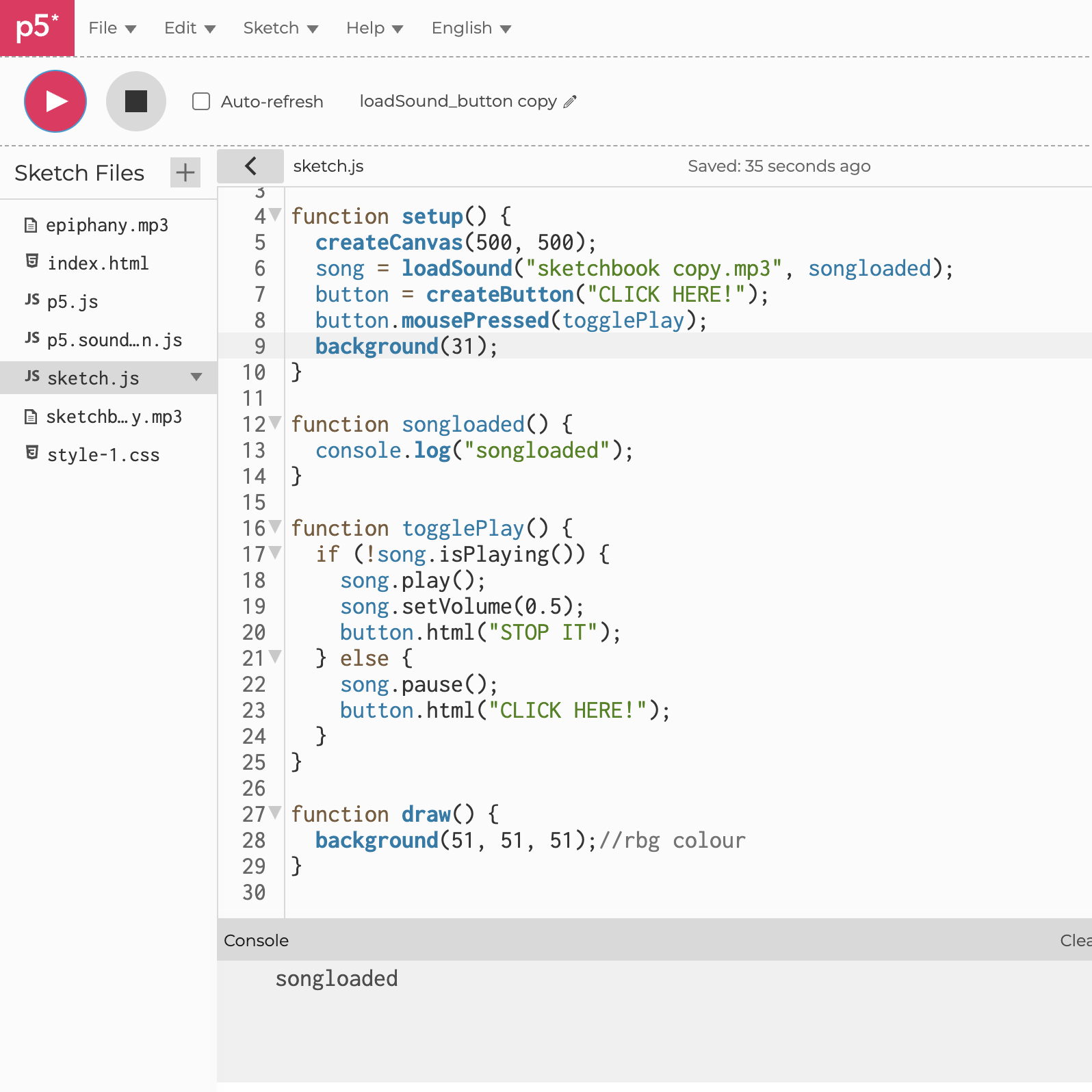Fold togglePlay function at line 16
The image size is (1092, 1092).
coord(275,527)
